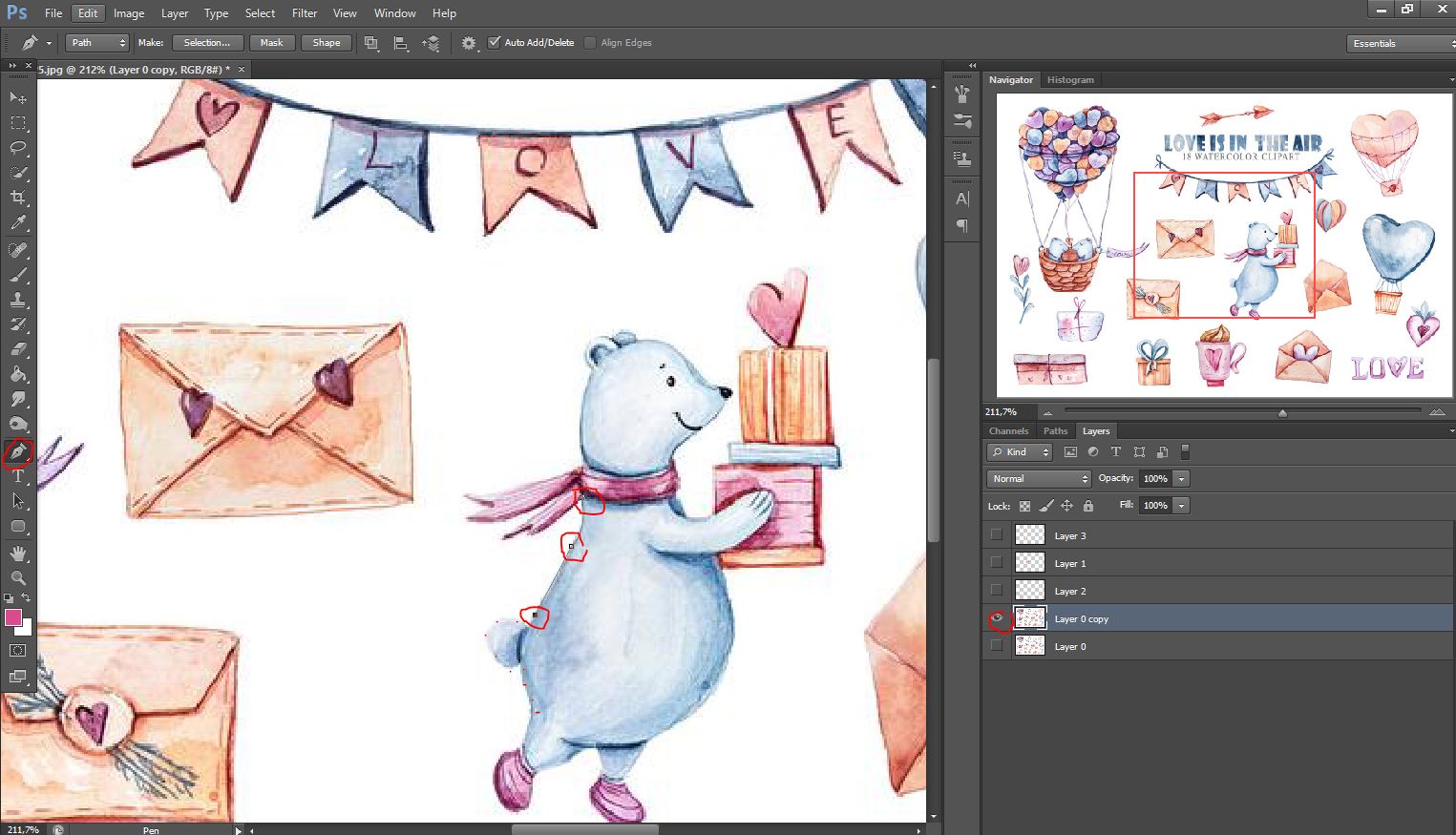Select the Smudge tool
This screenshot has width=1456, height=835.
tap(18, 399)
